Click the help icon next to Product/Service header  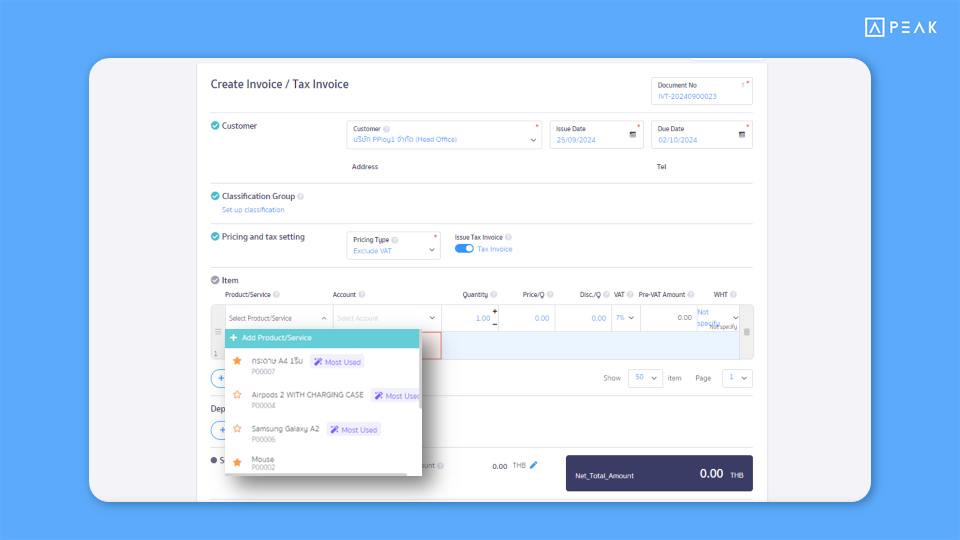click(x=277, y=294)
